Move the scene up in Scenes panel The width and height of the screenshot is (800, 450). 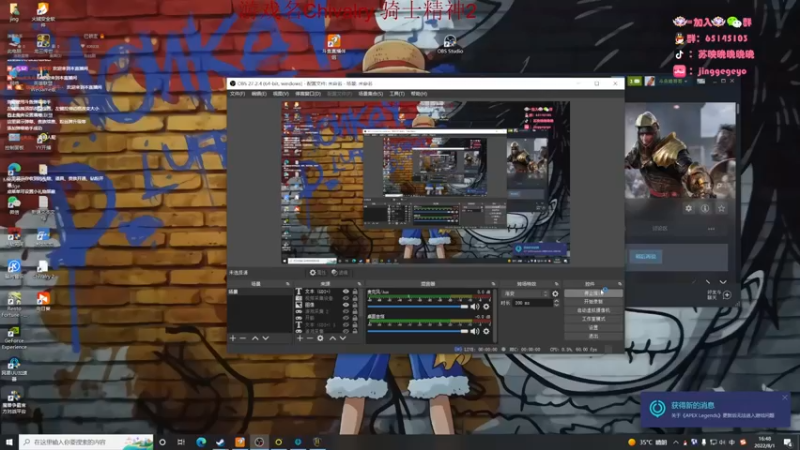coord(255,338)
